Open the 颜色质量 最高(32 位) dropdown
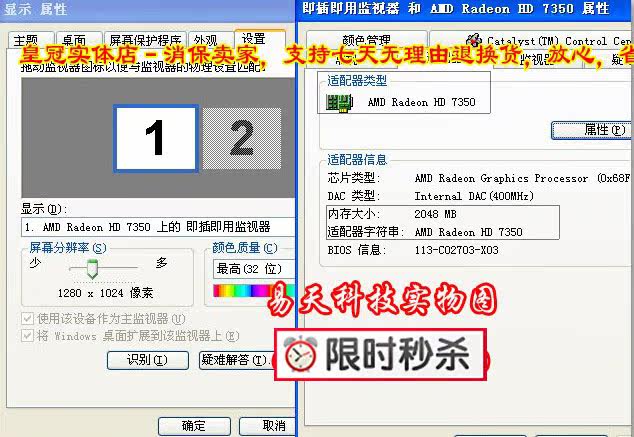This screenshot has height=437, width=634. coord(254,269)
